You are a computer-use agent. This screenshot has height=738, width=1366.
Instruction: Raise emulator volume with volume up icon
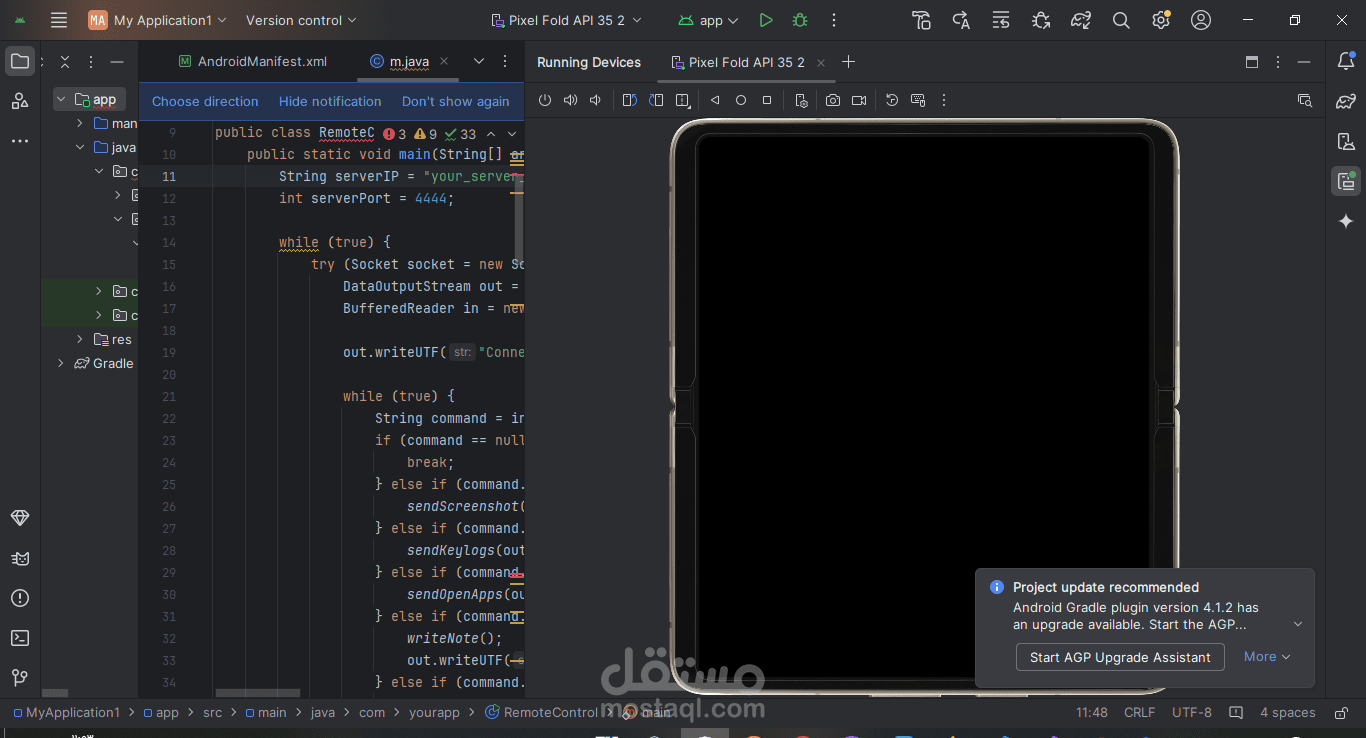570,100
